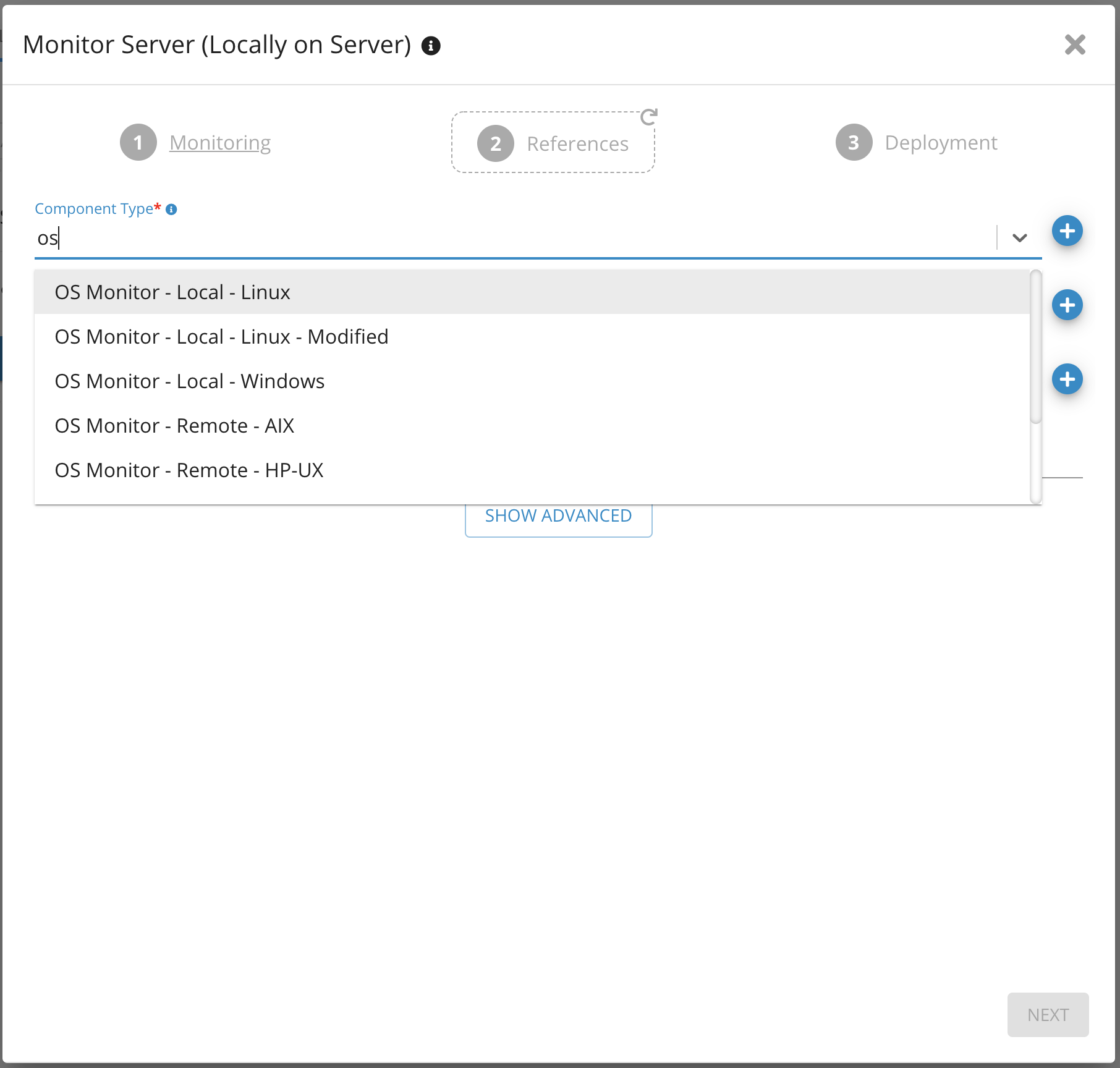Click the info icon beside the dialog title
The image size is (1120, 1068).
click(431, 46)
